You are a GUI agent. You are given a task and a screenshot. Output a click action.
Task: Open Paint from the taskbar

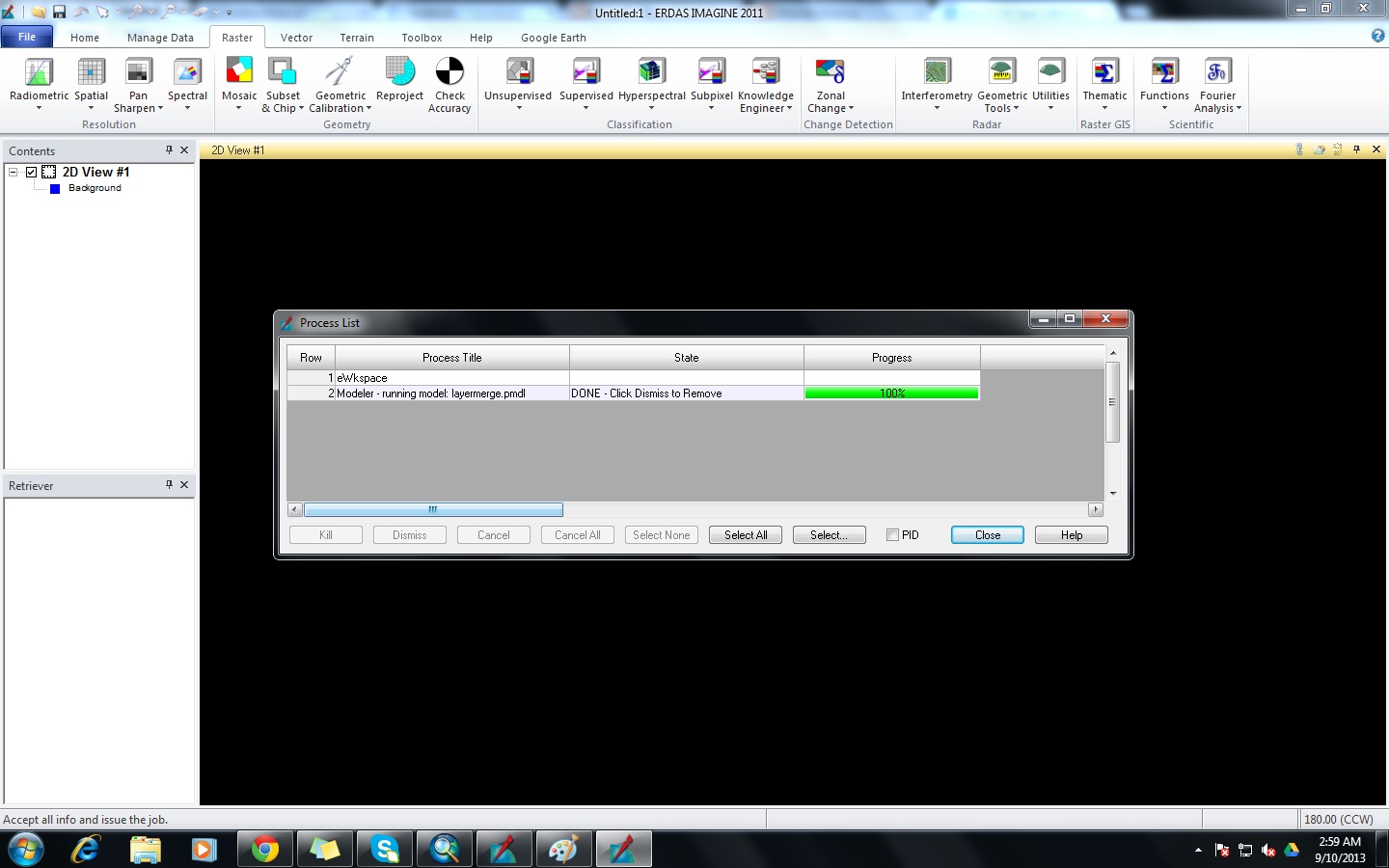(x=563, y=850)
